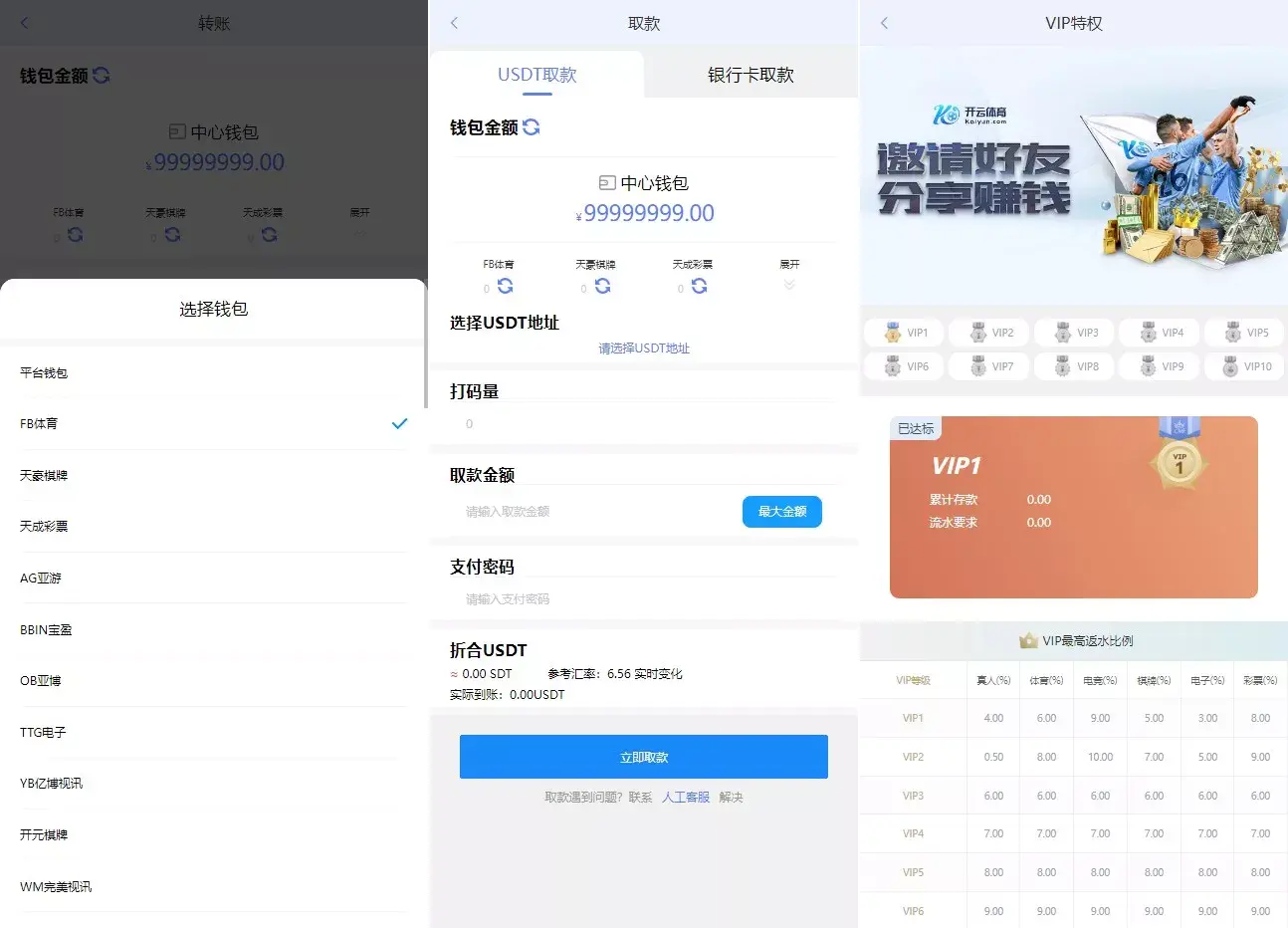The image size is (1288, 928).
Task: Select VIP5 level chip
Action: click(1244, 333)
